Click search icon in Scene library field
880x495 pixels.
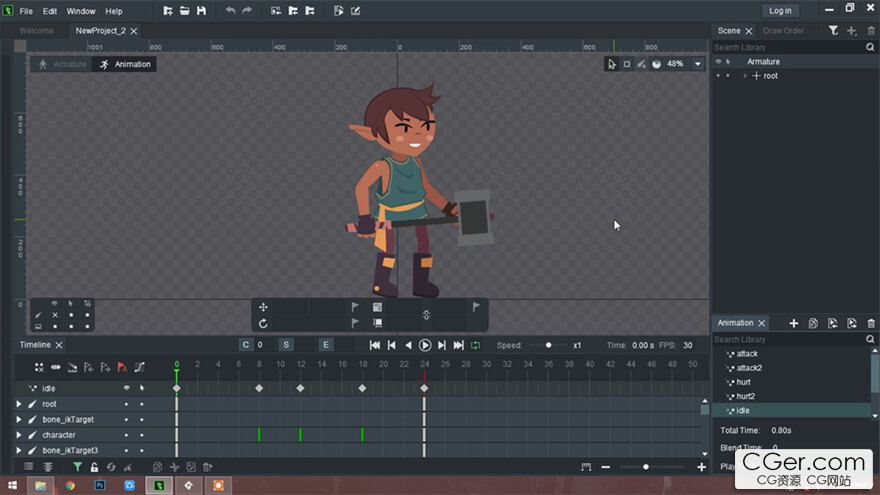(x=870, y=47)
